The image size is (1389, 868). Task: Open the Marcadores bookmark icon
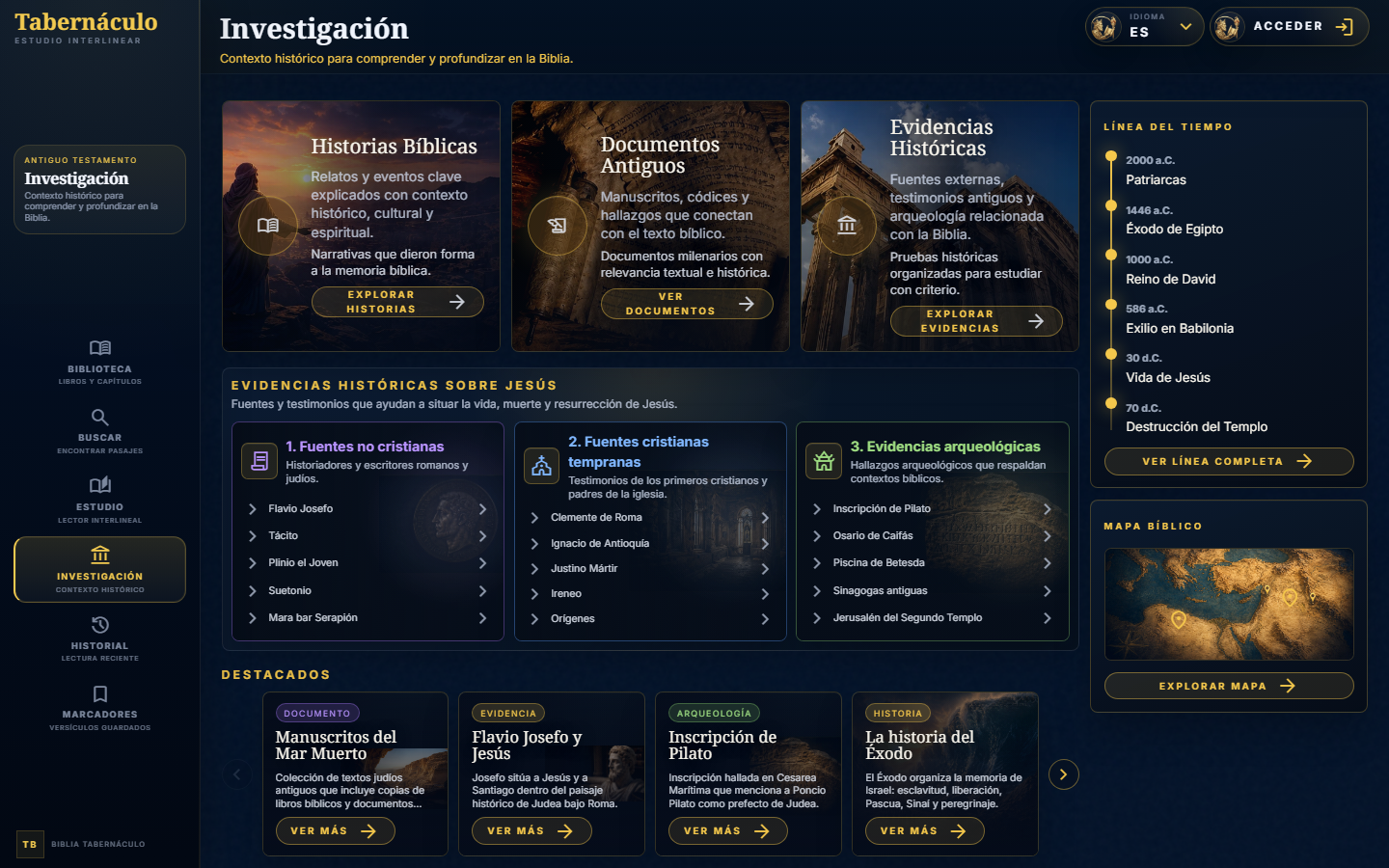tap(100, 693)
